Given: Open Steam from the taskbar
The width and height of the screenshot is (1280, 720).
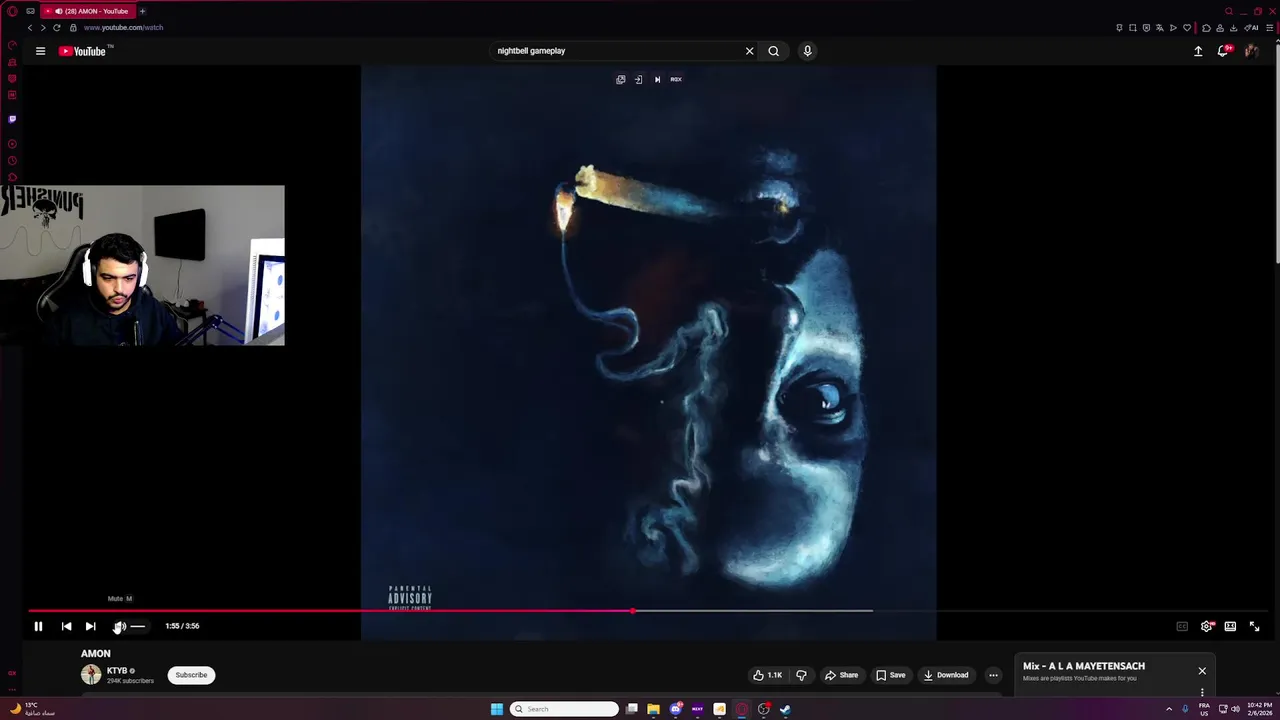Looking at the screenshot, I should [x=785, y=709].
